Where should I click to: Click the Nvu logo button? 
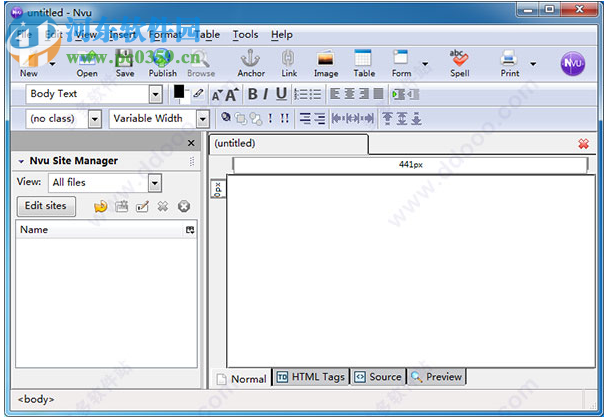[573, 63]
